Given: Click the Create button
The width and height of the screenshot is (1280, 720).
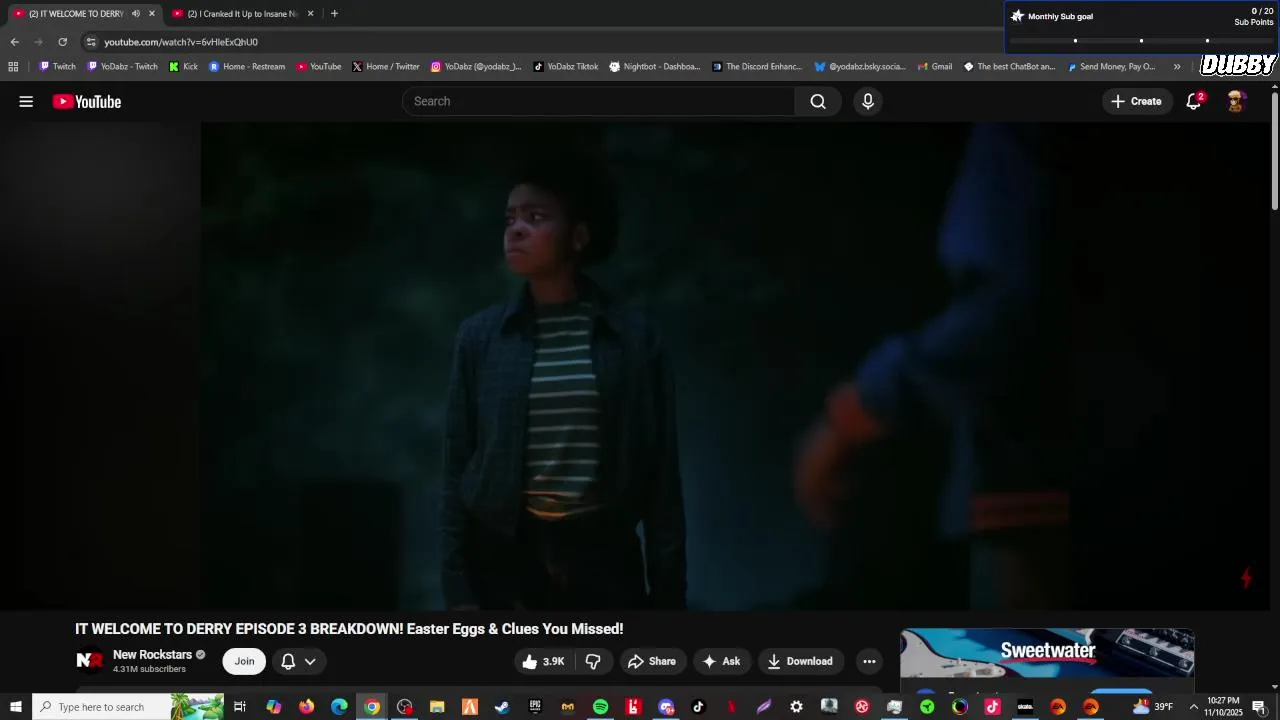Looking at the screenshot, I should click(1136, 101).
